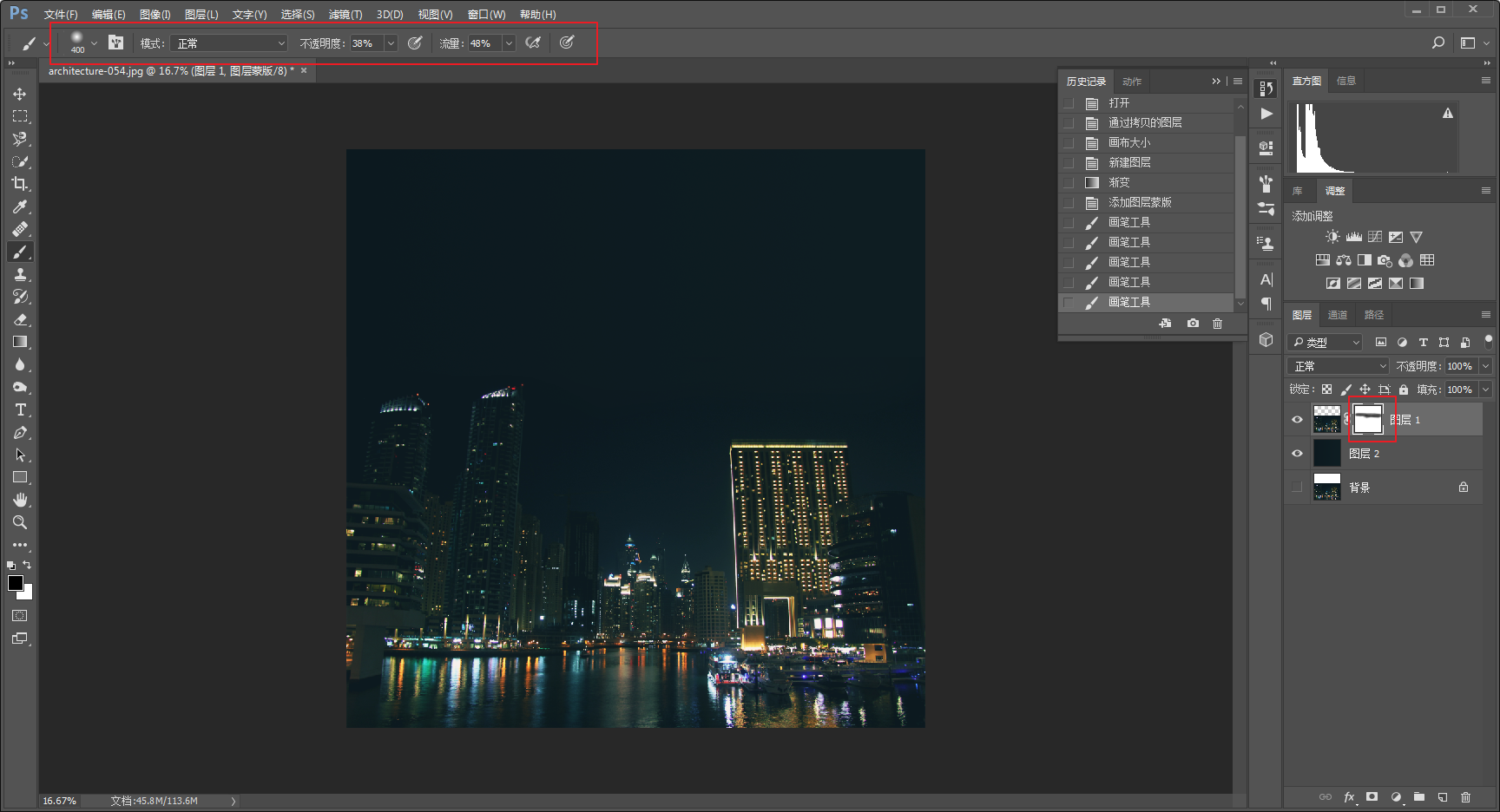Open the 不透明度 38% slider arrow
The image size is (1500, 812).
(391, 43)
